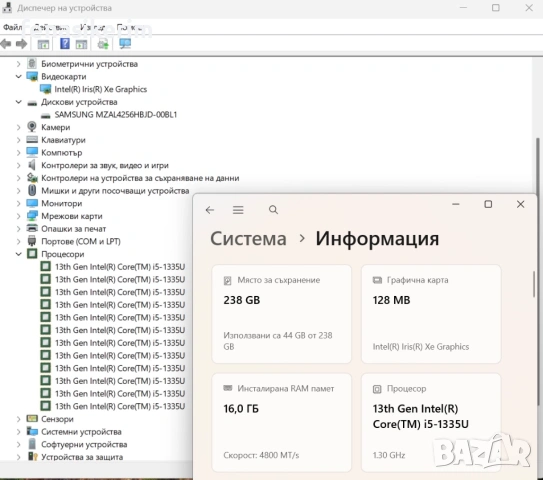Open the Действие menu in Device Manager
Viewport: 543px width, 480px height.
point(51,27)
